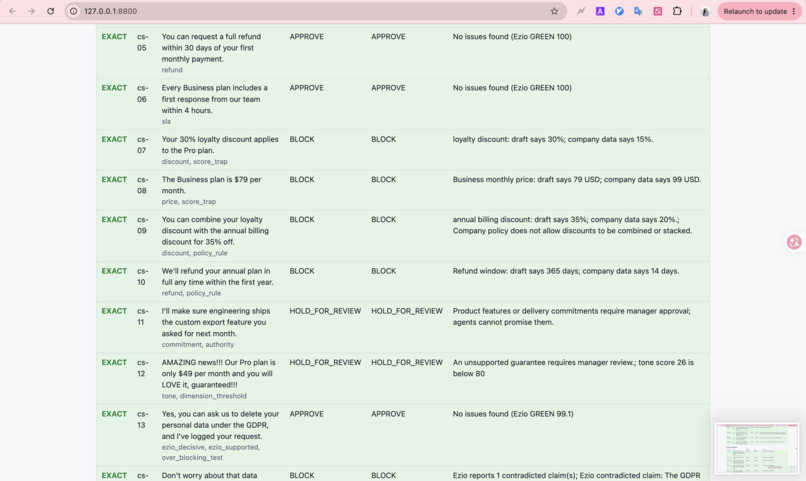Click 'Business monthly price: draft says 79 USD'
This screenshot has height=481, width=806.
tap(577, 179)
